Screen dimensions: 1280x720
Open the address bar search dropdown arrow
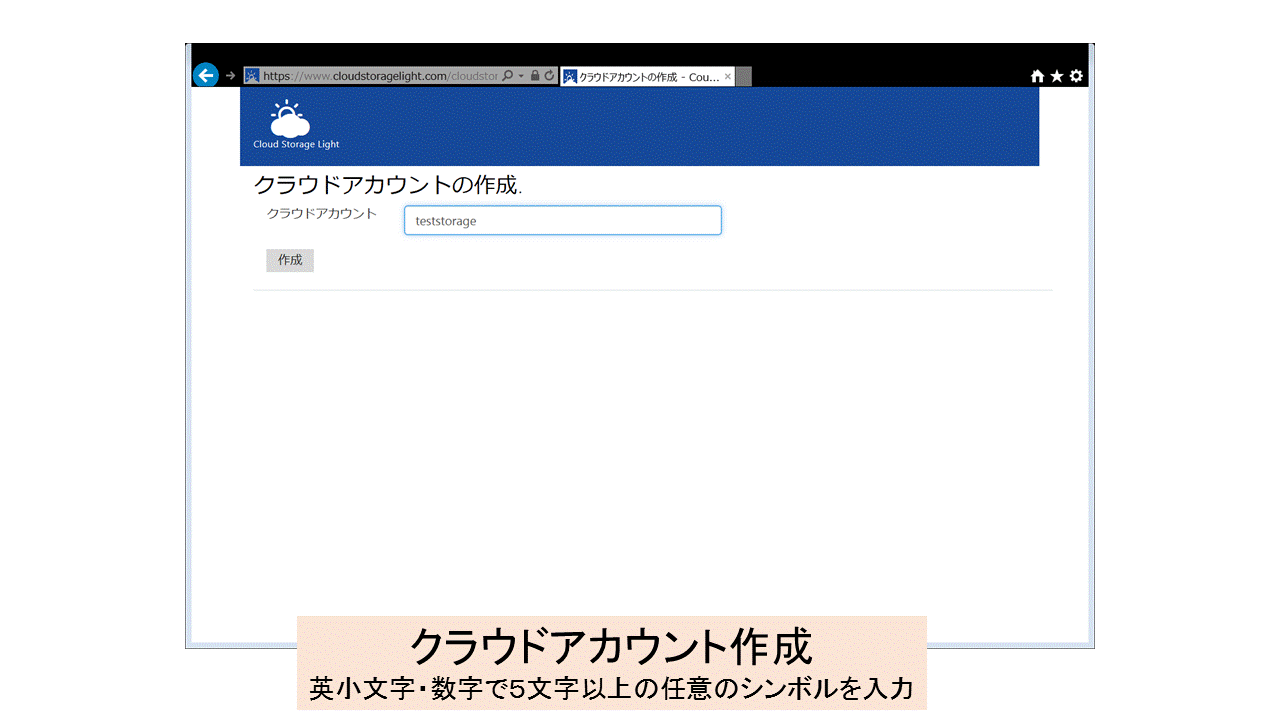[521, 76]
